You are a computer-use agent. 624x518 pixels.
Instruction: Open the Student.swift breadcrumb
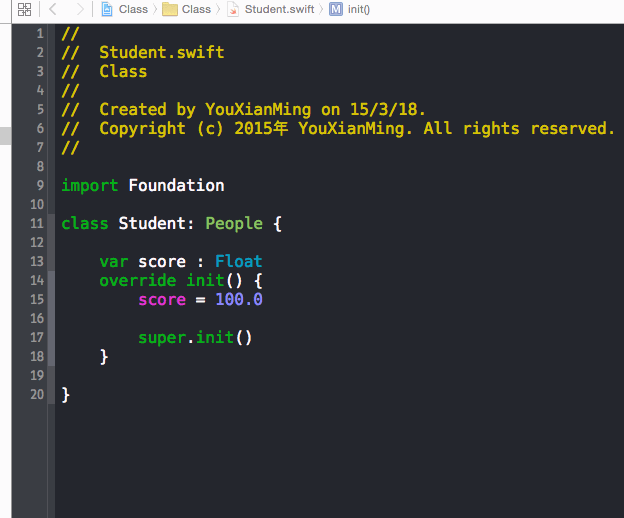coord(279,9)
